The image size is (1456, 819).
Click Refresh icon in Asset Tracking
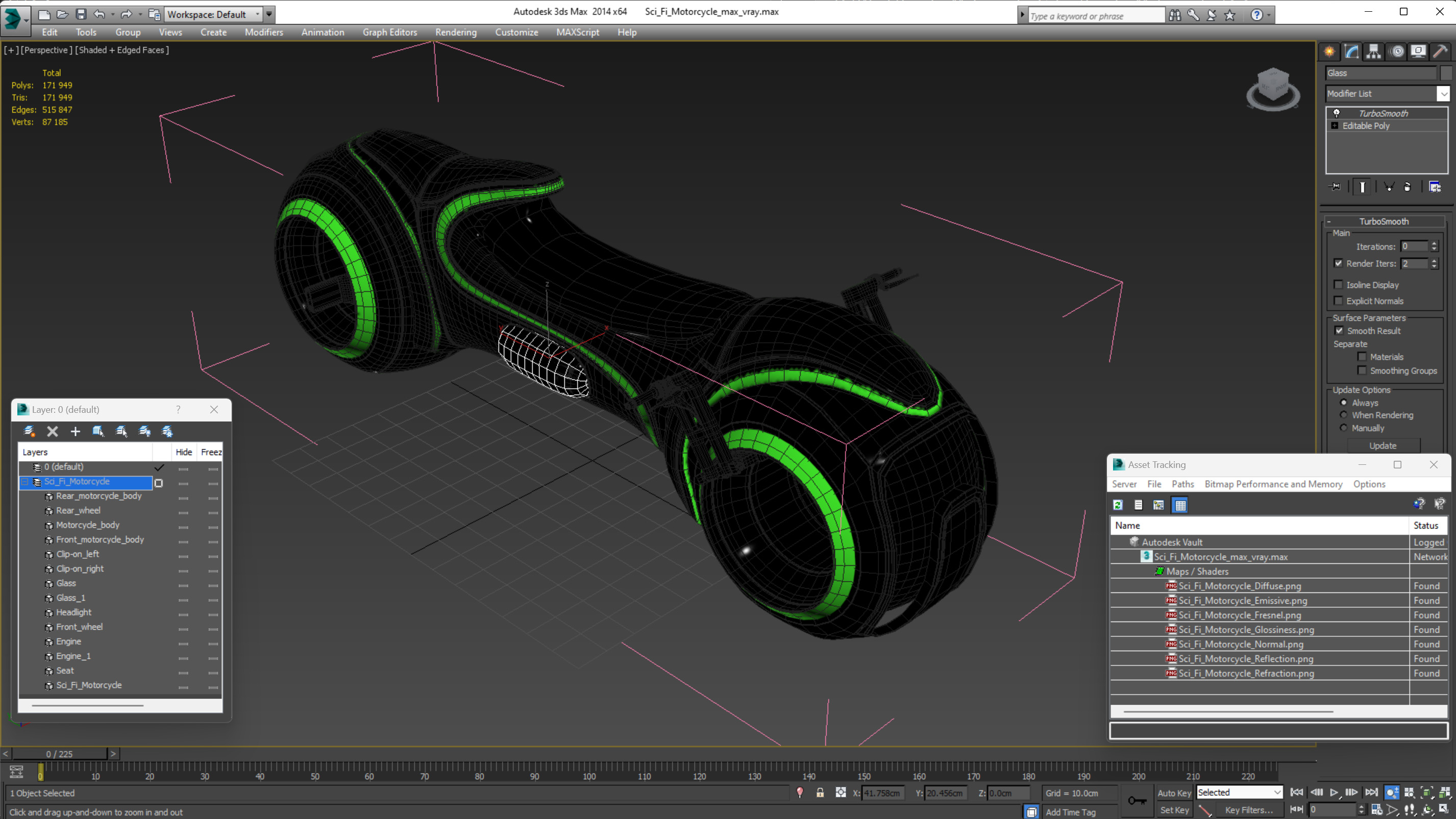click(1118, 505)
